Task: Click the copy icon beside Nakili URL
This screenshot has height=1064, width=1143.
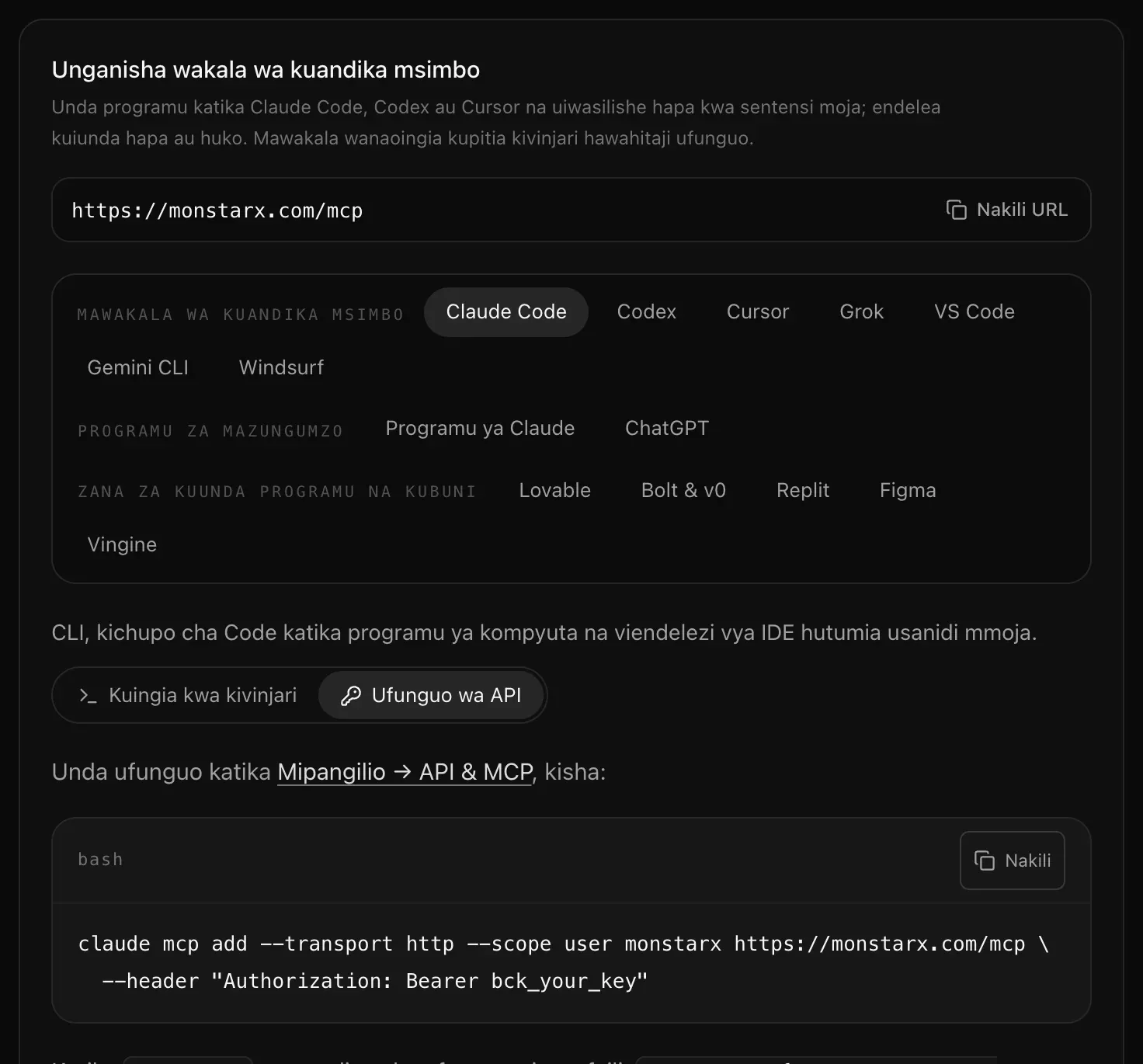Action: point(956,210)
